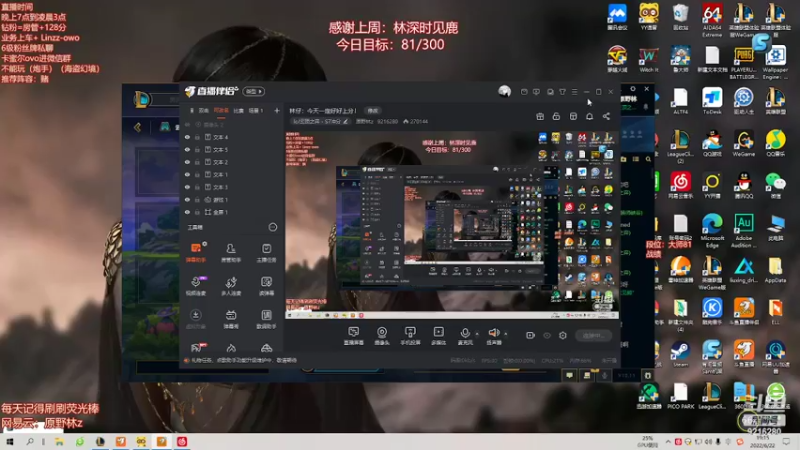800x450 pixels.
Task: Switch to the 比赛 scene tab
Action: click(238, 110)
